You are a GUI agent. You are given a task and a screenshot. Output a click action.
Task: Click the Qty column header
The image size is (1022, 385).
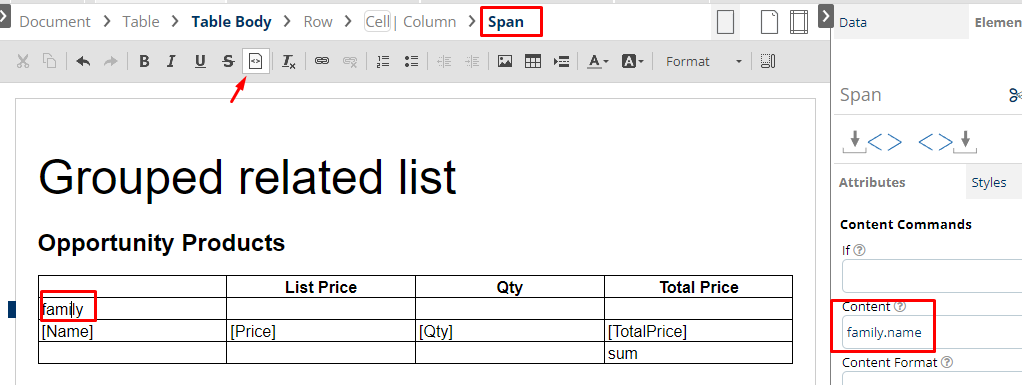[x=510, y=287]
